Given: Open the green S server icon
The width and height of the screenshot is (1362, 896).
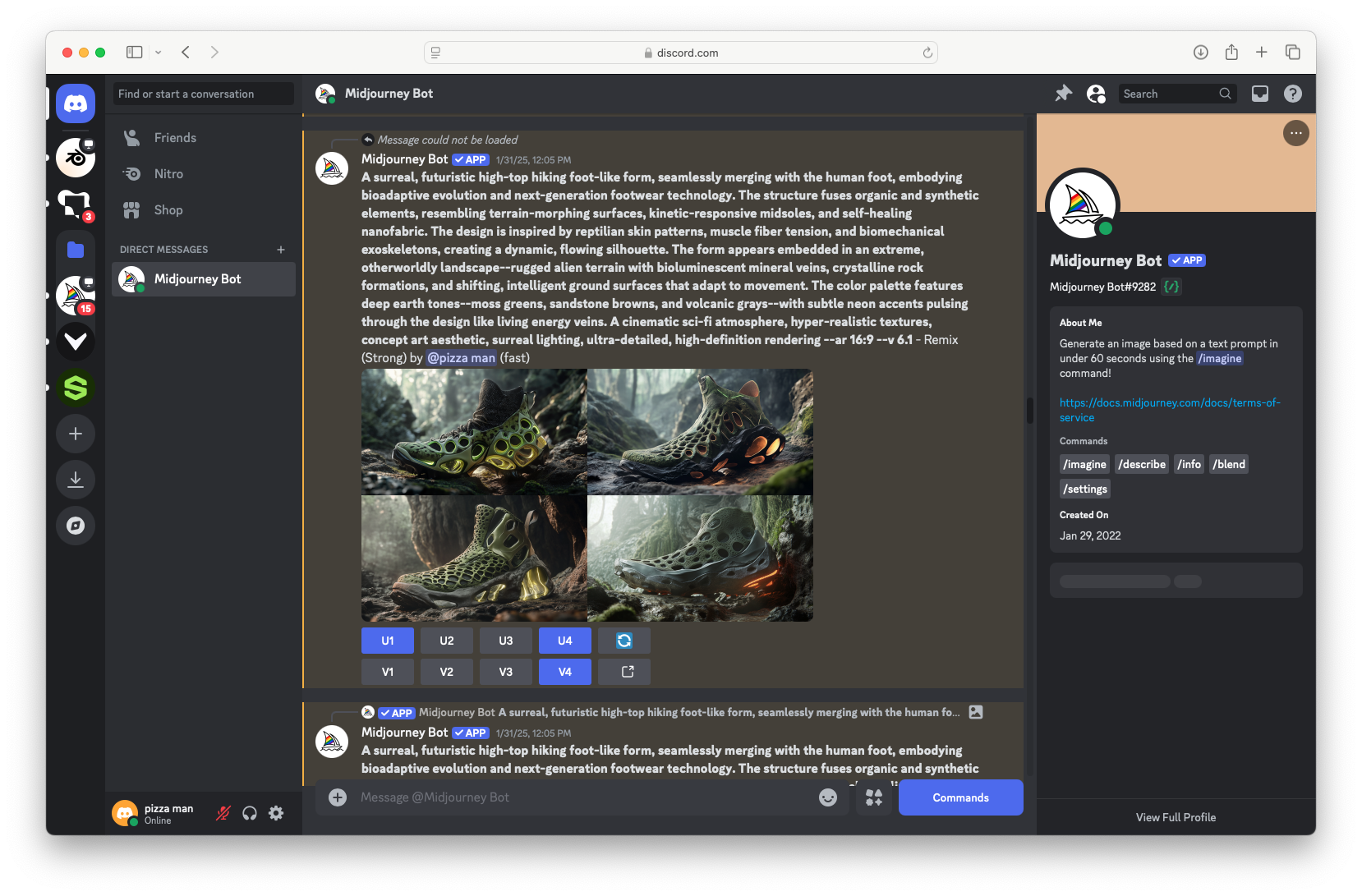Looking at the screenshot, I should [76, 388].
